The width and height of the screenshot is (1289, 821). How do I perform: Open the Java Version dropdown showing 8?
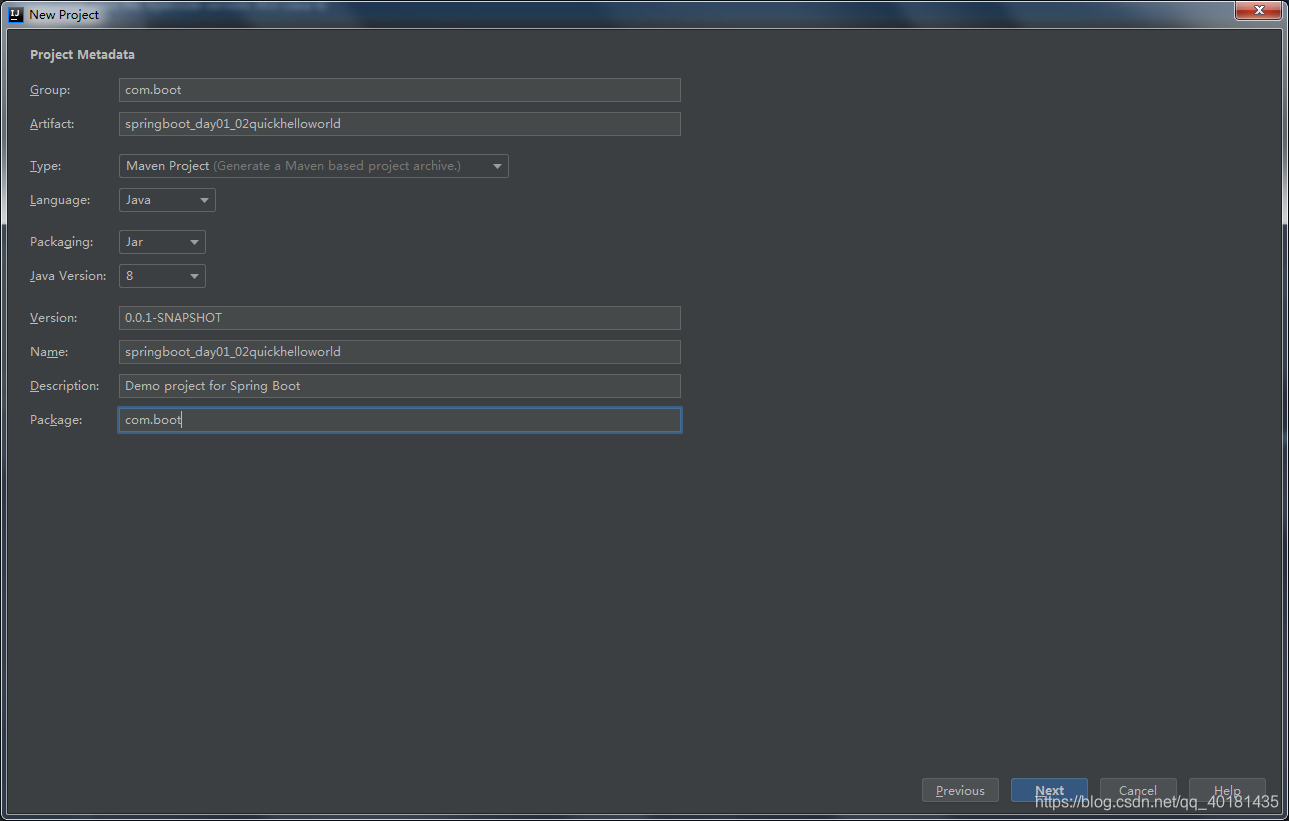pyautogui.click(x=162, y=276)
